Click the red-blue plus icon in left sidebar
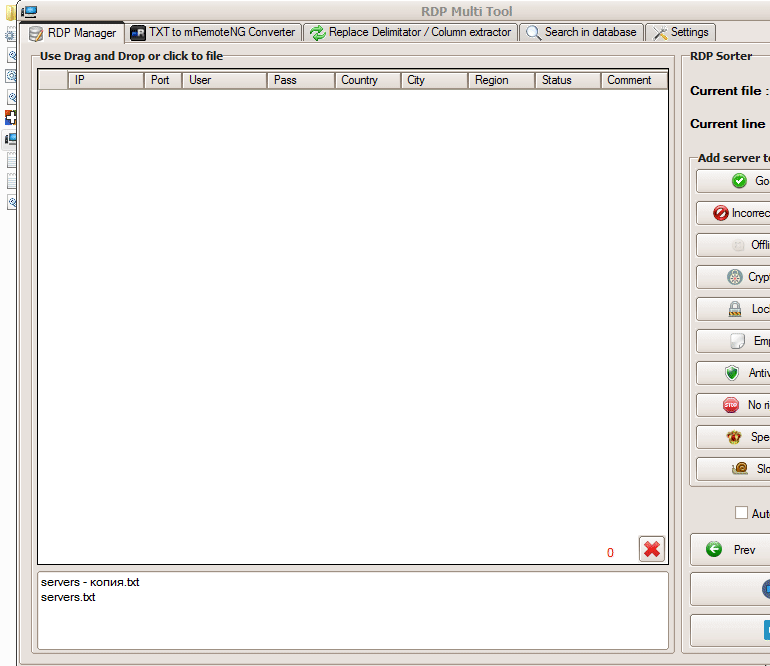This screenshot has width=770, height=666. coord(10,117)
